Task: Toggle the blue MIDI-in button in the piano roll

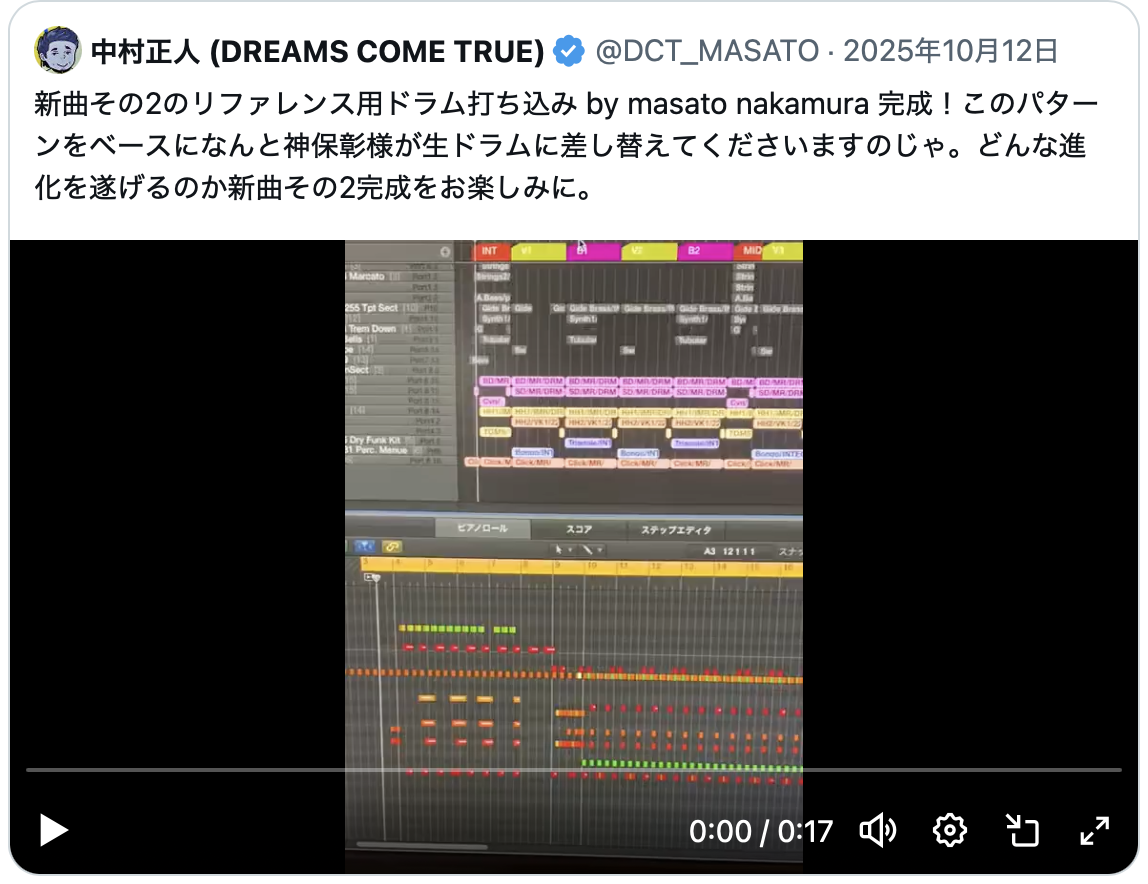Action: click(x=365, y=546)
